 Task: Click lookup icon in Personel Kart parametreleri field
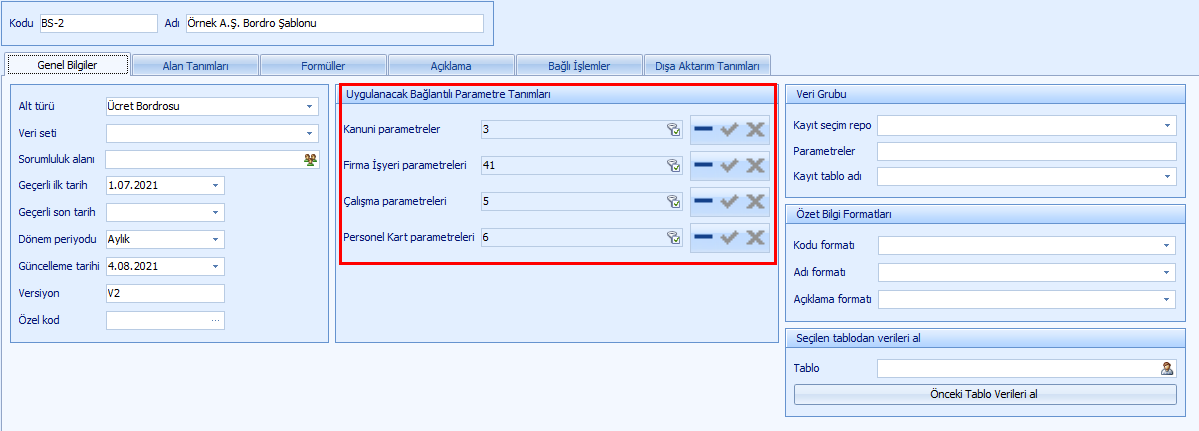pyautogui.click(x=674, y=237)
